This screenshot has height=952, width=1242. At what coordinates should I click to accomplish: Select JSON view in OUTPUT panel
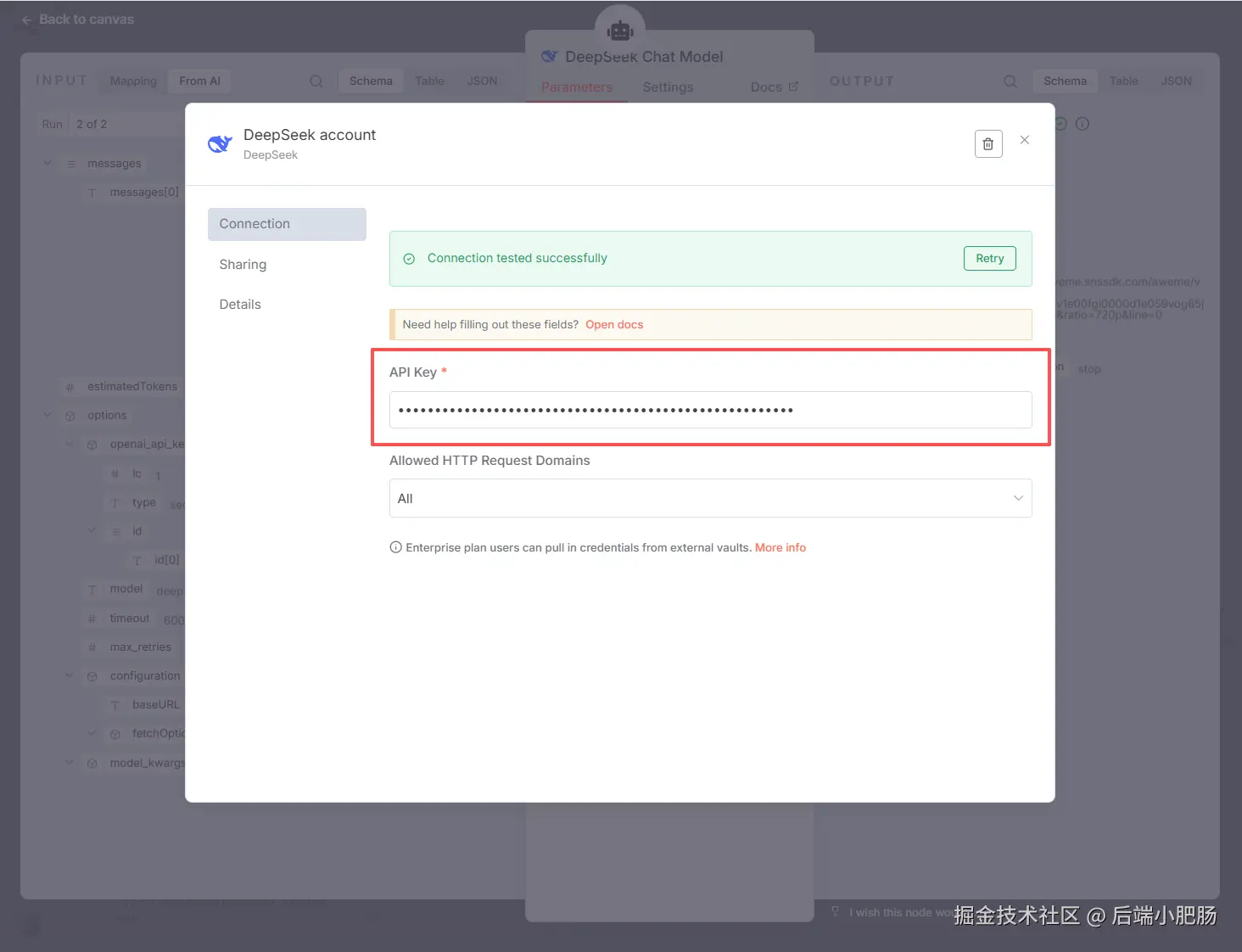(1176, 81)
